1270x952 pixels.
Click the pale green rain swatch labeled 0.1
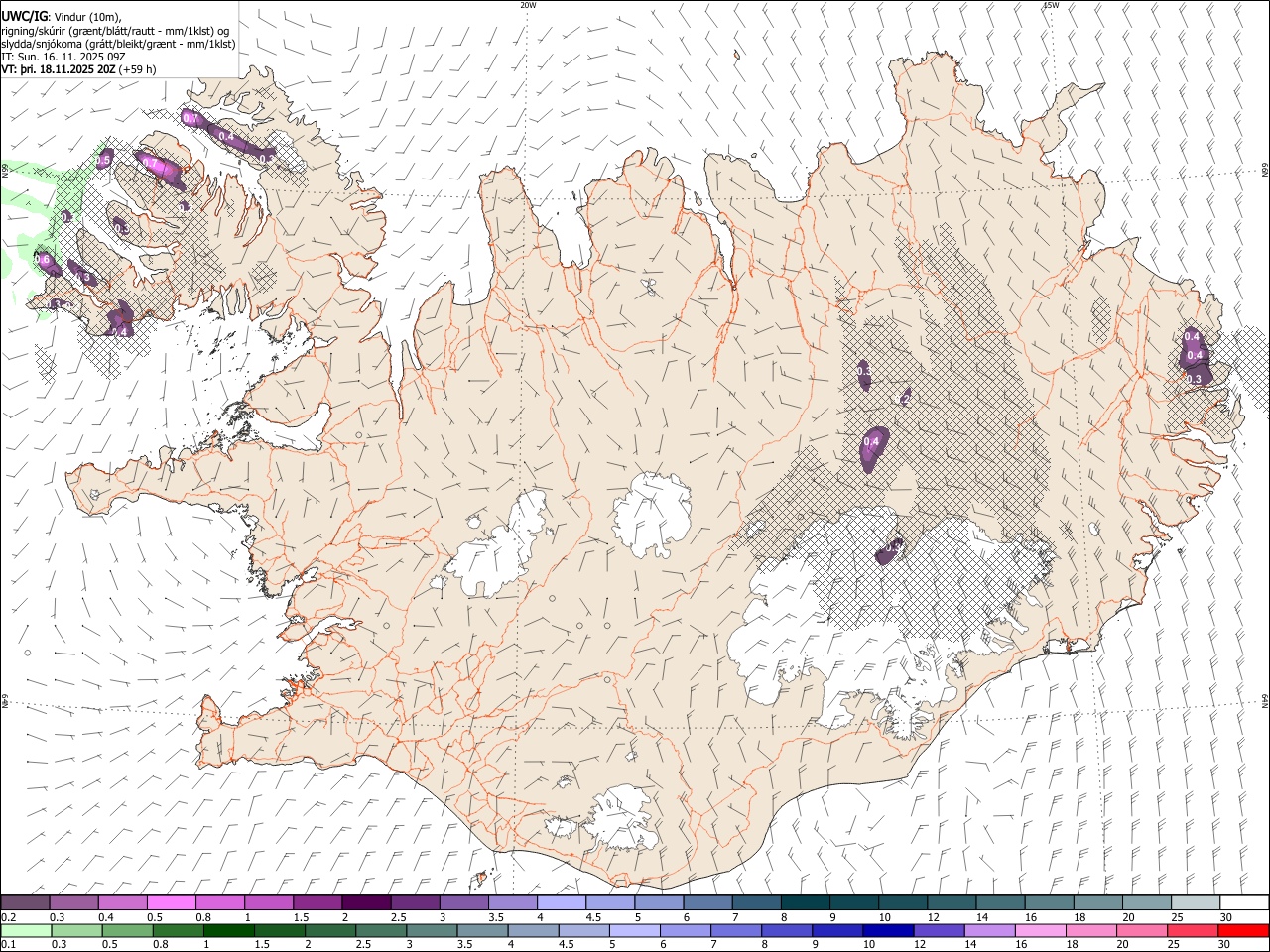[x=26, y=930]
